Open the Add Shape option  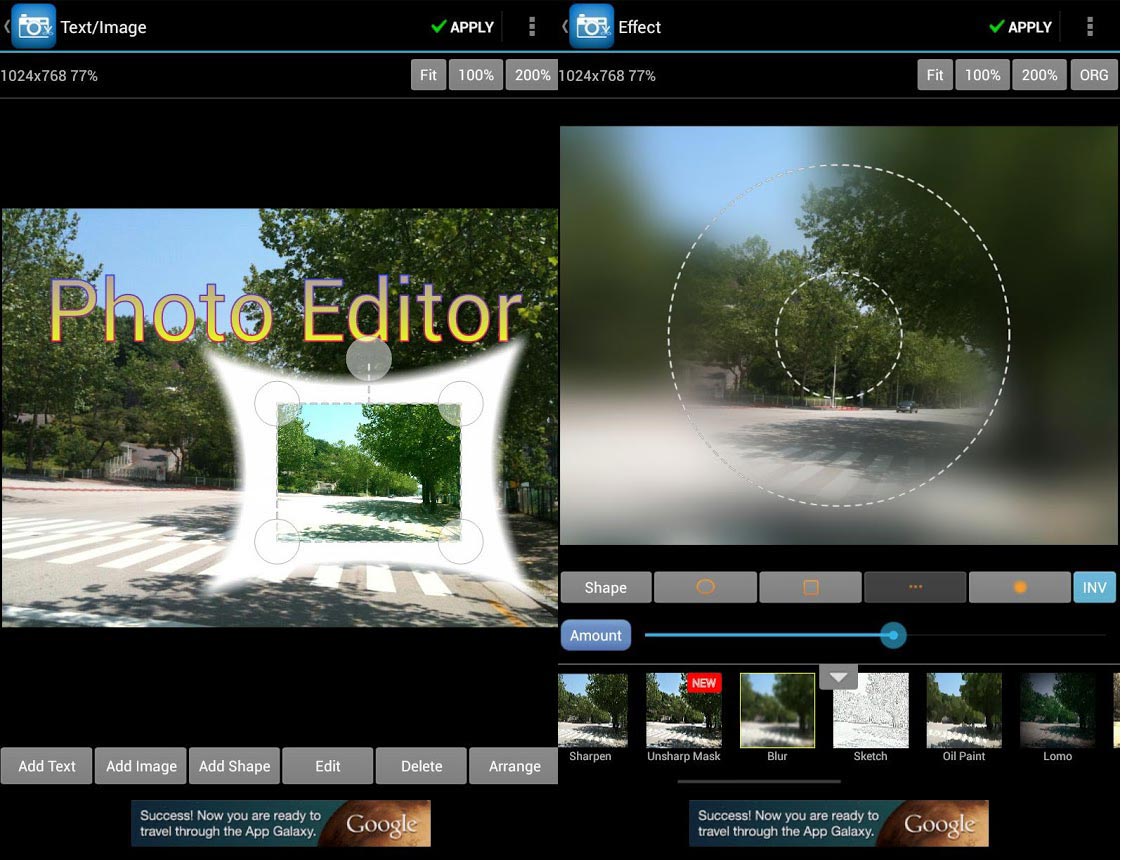click(x=234, y=766)
